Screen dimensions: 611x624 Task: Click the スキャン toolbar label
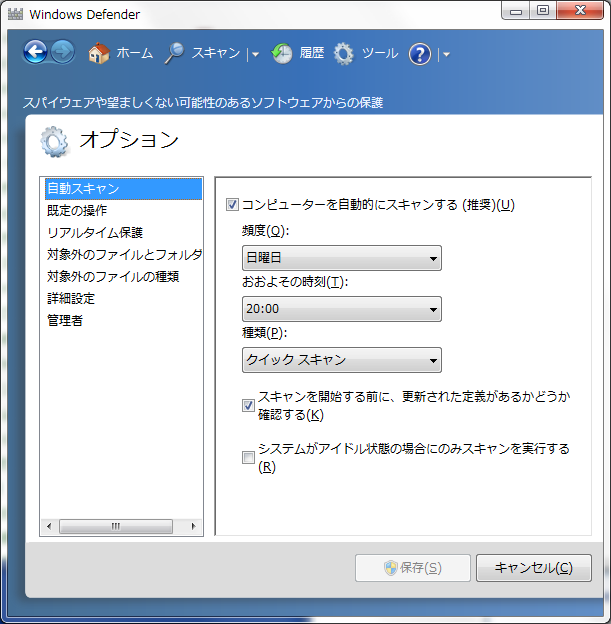[x=216, y=53]
